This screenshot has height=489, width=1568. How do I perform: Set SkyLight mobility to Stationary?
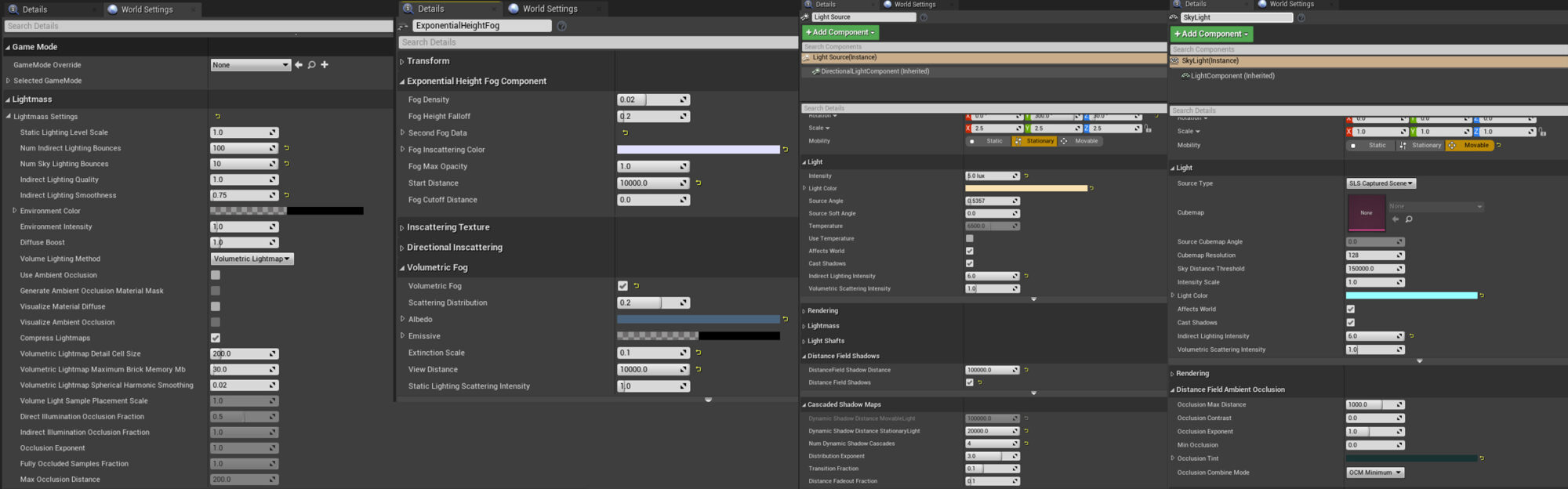click(1421, 145)
